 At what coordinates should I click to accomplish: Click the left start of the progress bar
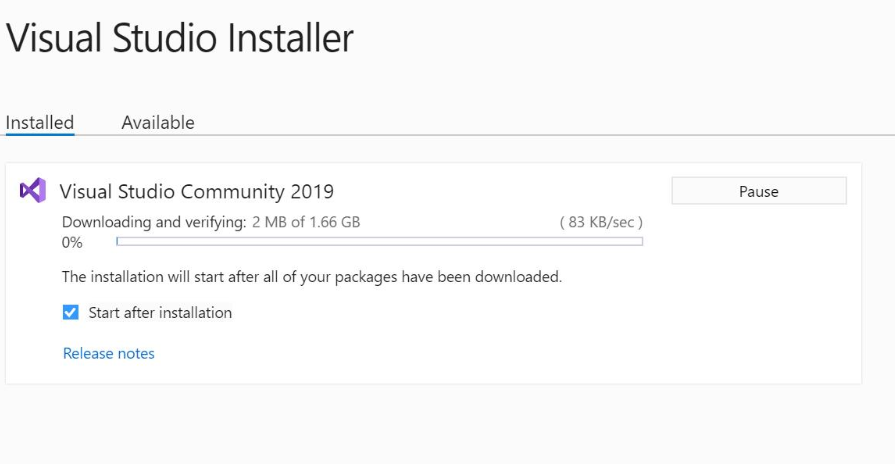pyautogui.click(x=118, y=241)
